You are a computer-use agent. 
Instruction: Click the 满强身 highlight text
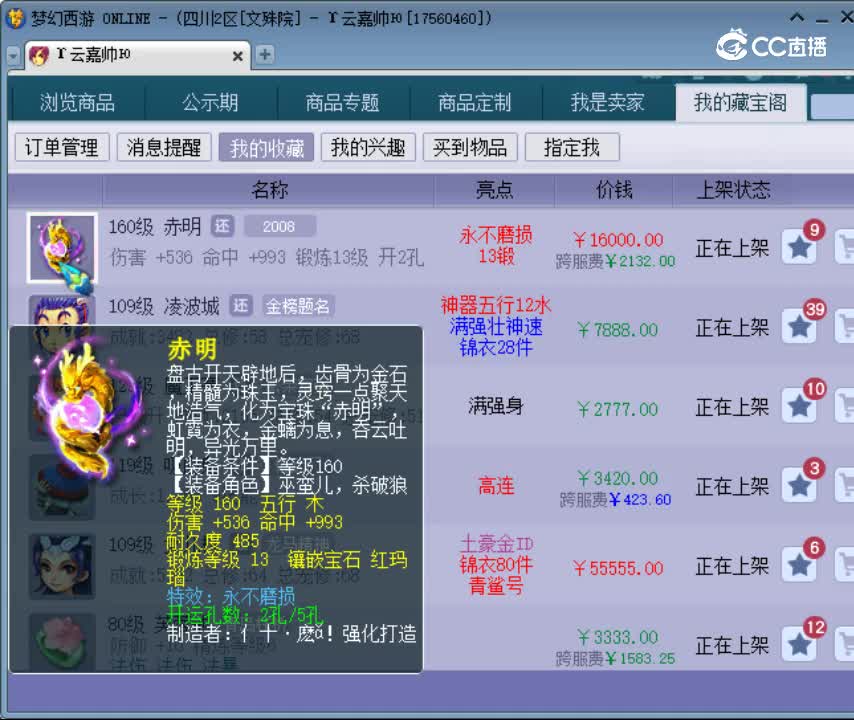point(496,406)
